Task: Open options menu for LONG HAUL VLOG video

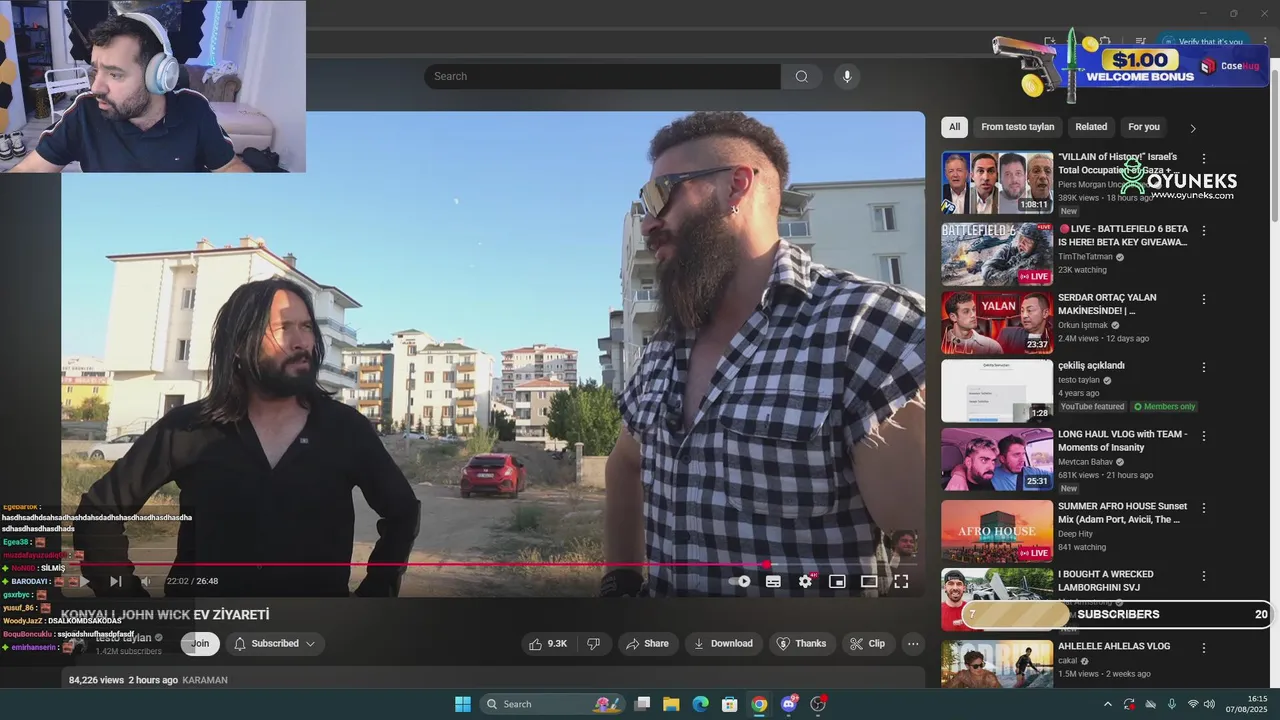Action: 1204,436
